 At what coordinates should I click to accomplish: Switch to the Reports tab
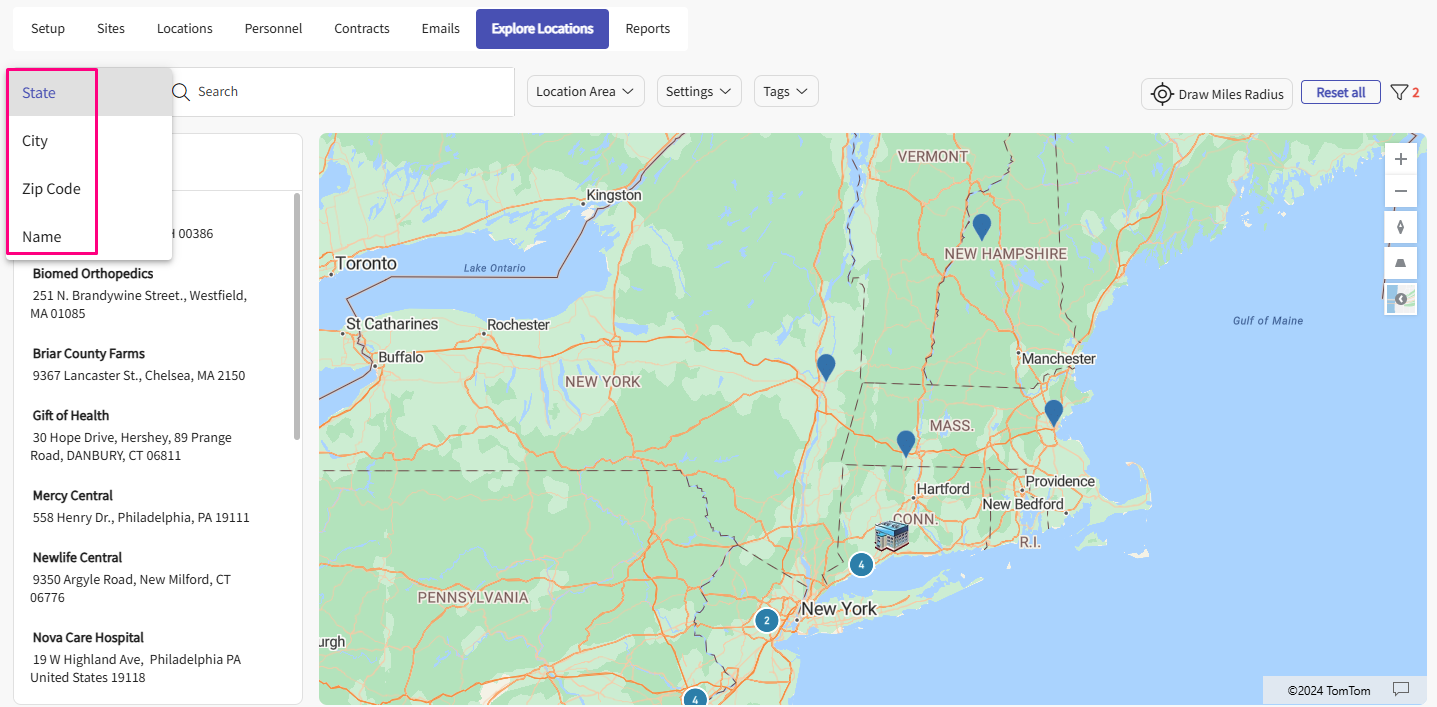[x=647, y=28]
